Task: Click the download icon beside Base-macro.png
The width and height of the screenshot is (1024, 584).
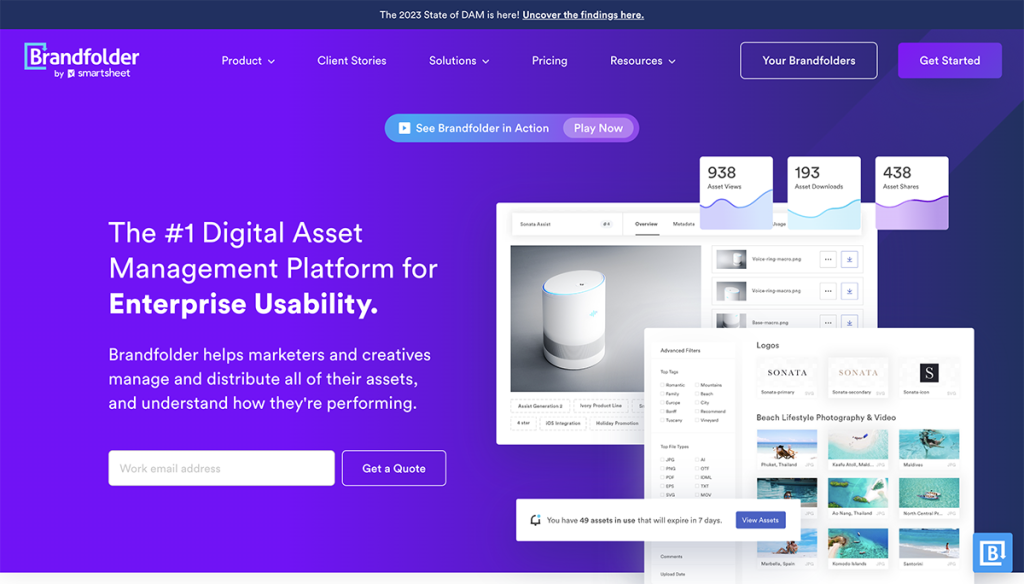Action: [849, 323]
